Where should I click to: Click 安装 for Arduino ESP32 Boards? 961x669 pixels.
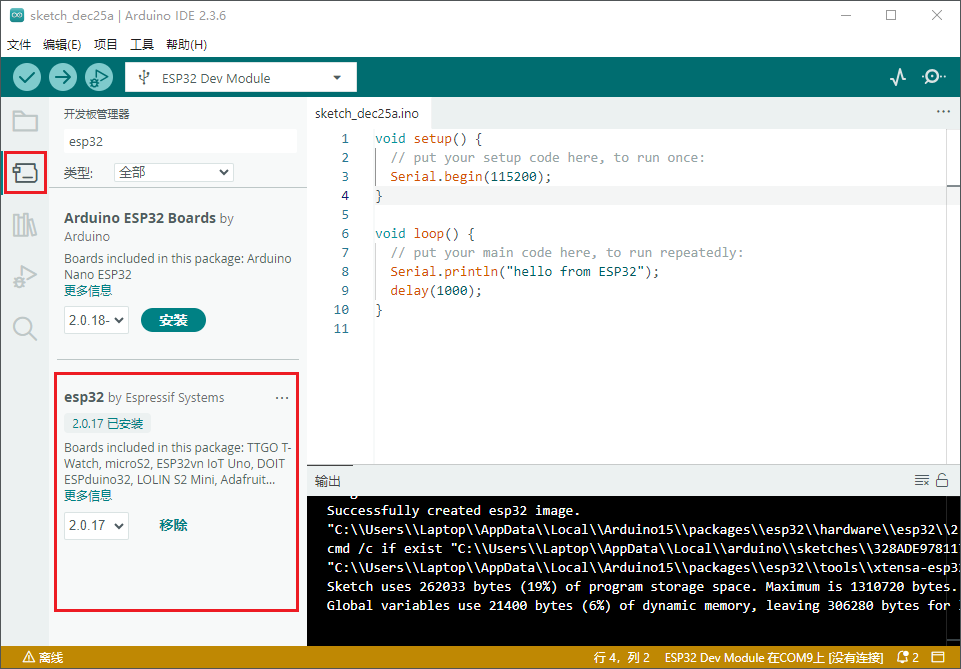(173, 320)
